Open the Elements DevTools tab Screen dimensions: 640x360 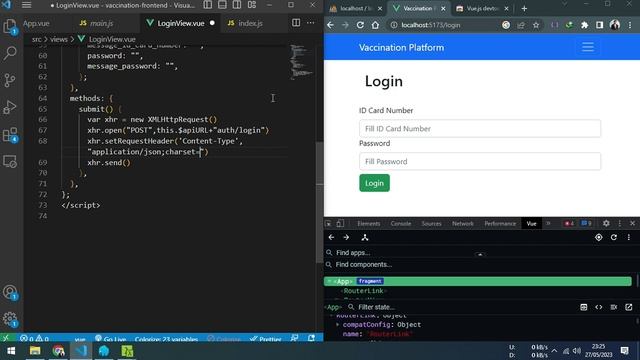[369, 223]
